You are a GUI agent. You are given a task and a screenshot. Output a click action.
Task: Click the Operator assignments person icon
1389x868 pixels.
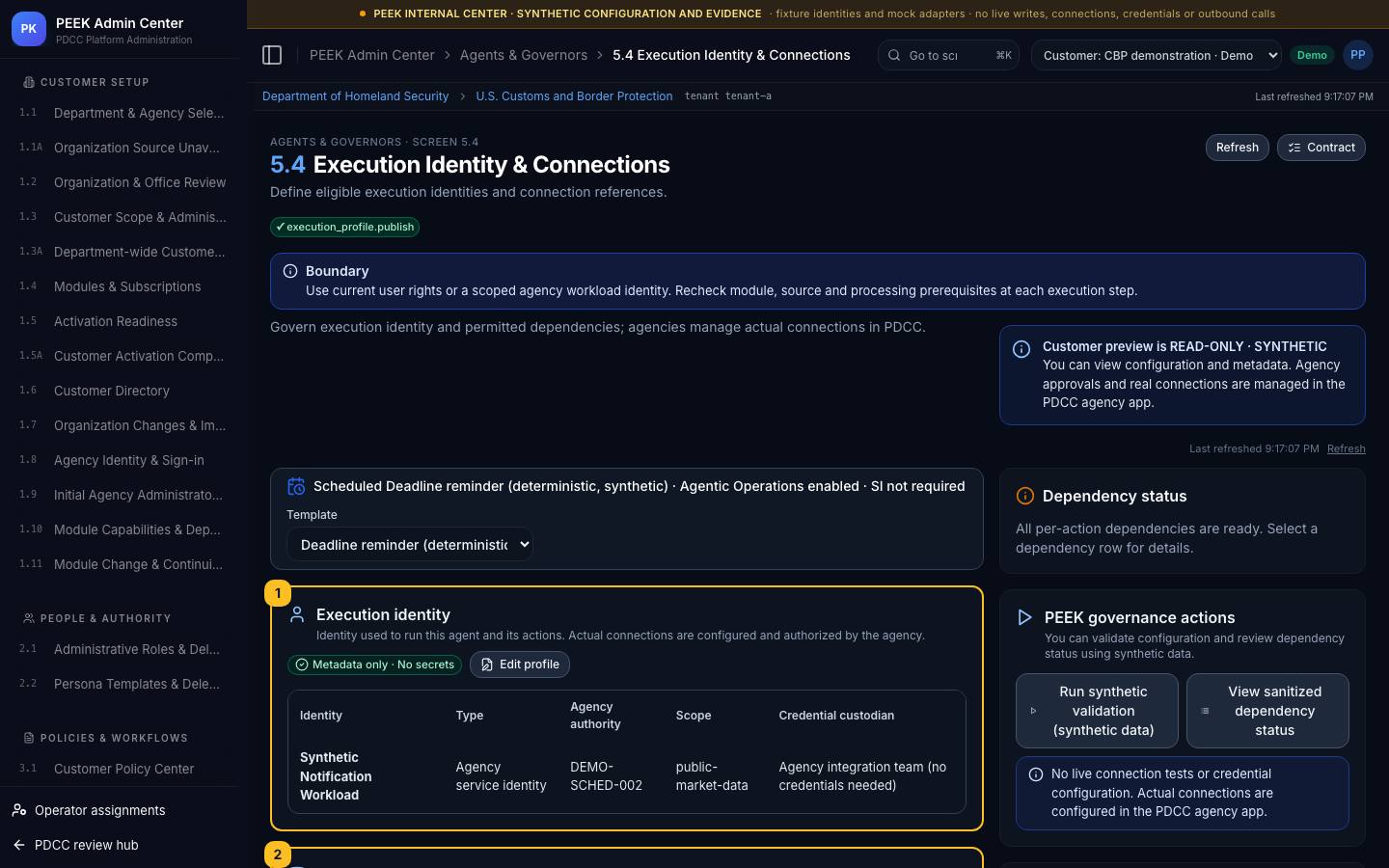pos(19,810)
